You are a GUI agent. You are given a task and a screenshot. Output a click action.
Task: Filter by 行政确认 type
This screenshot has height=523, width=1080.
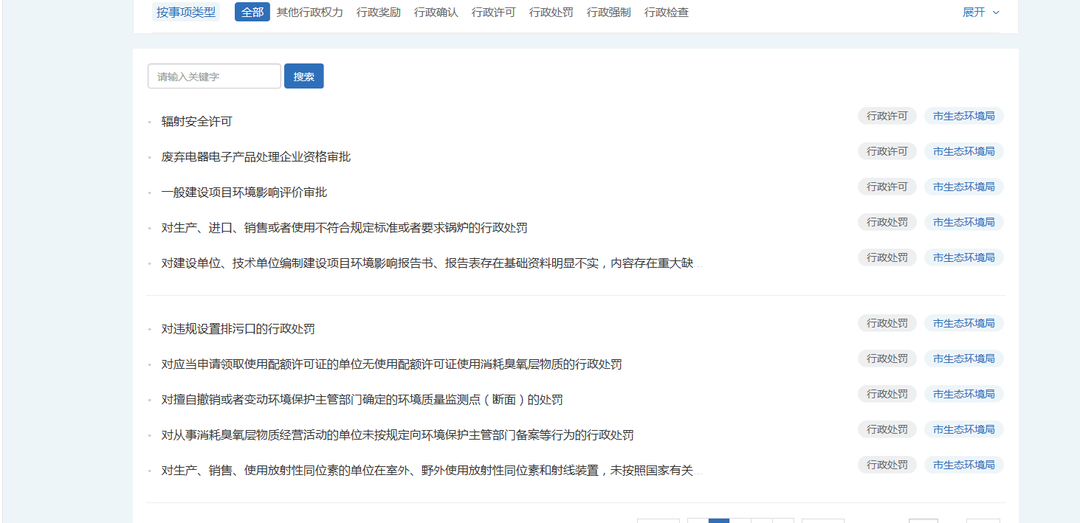(436, 12)
